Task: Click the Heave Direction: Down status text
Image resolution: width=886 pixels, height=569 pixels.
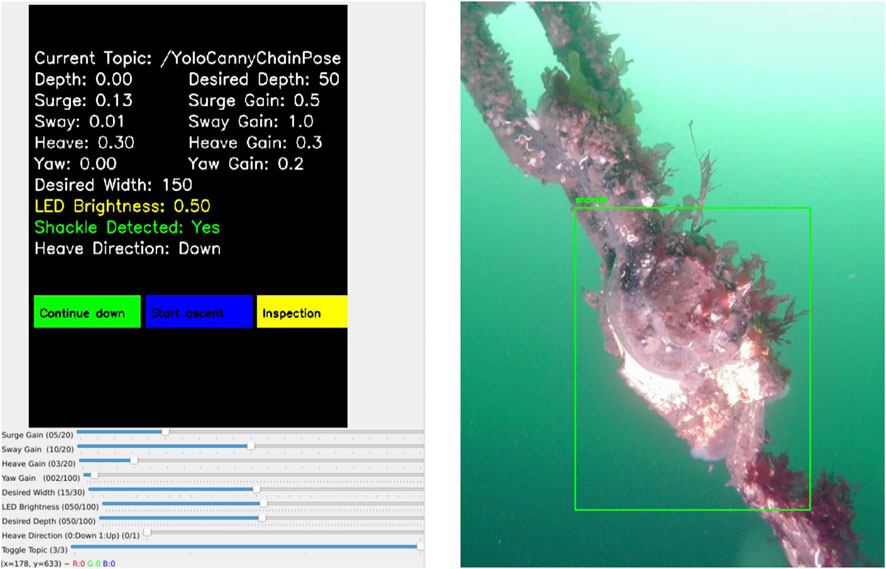Action: click(x=127, y=248)
